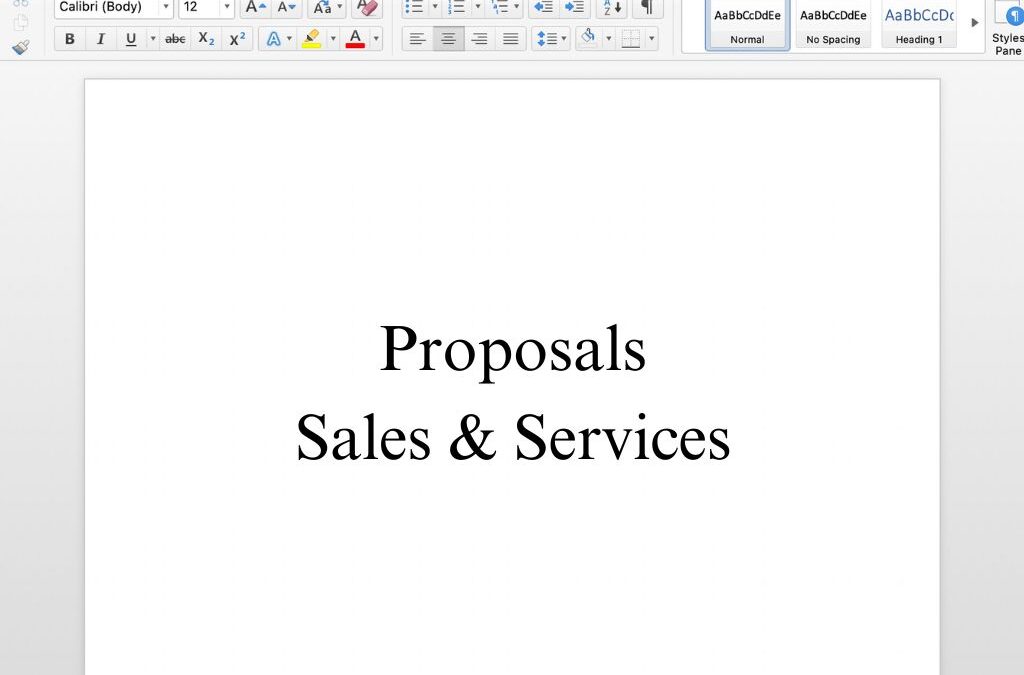Apply the No Spacing style

pyautogui.click(x=833, y=24)
